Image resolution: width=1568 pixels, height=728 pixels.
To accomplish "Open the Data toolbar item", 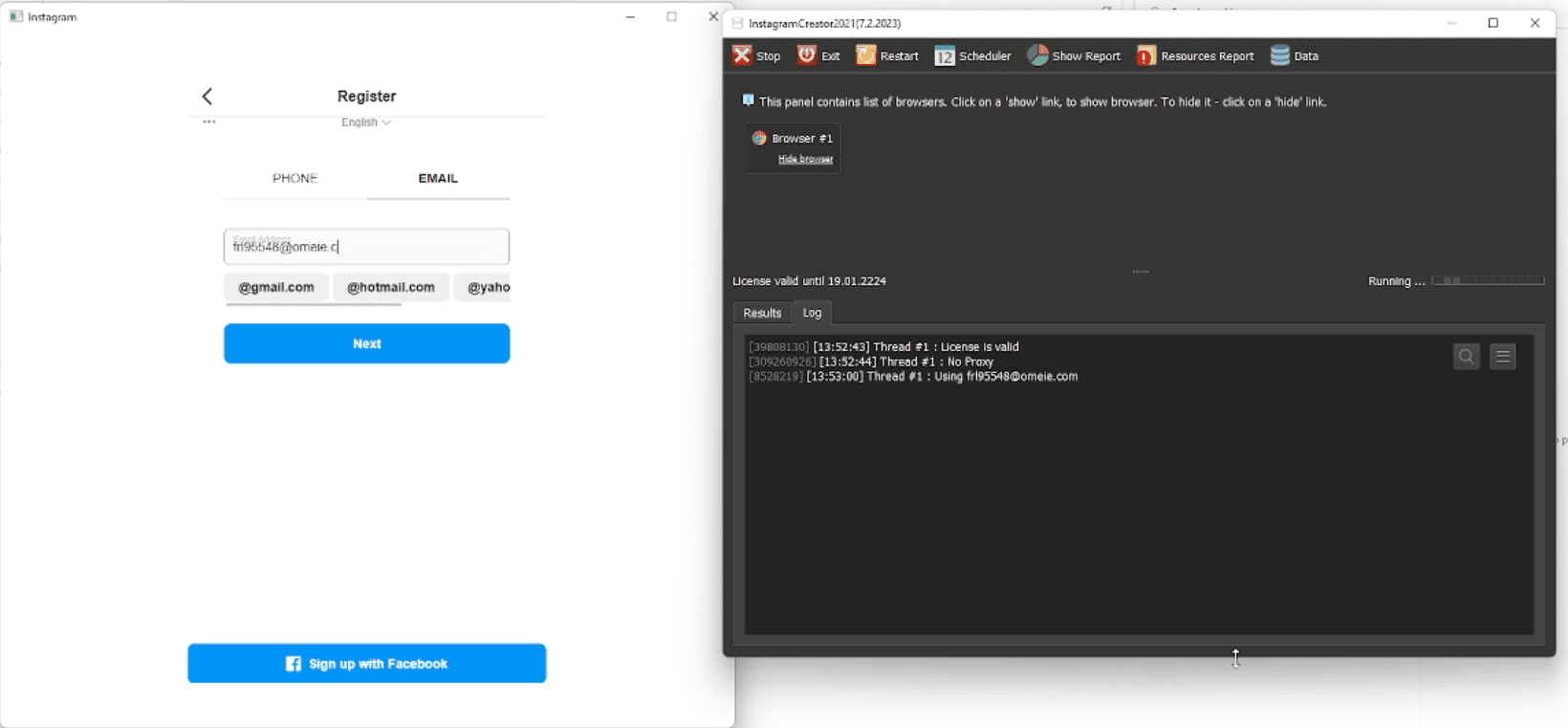I will click(x=1295, y=55).
